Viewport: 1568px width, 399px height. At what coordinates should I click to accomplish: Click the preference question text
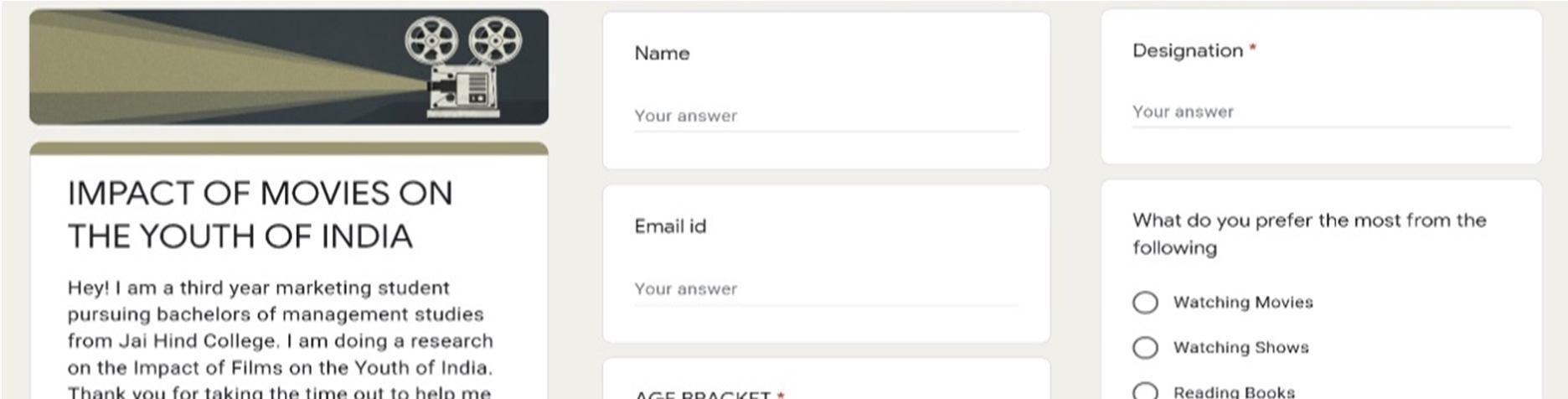pos(1309,234)
